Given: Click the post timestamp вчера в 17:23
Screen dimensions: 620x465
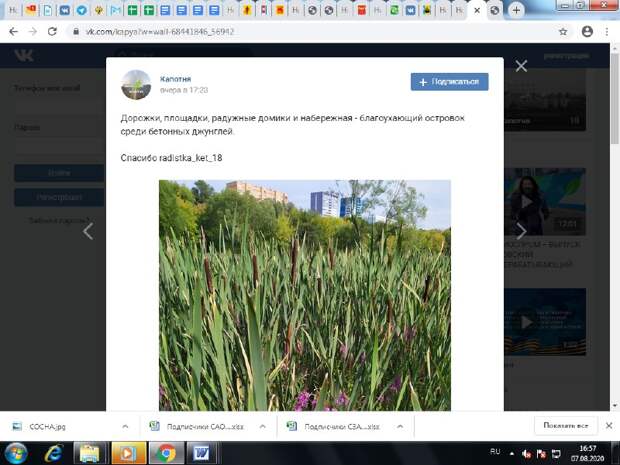Looking at the screenshot, I should (184, 90).
